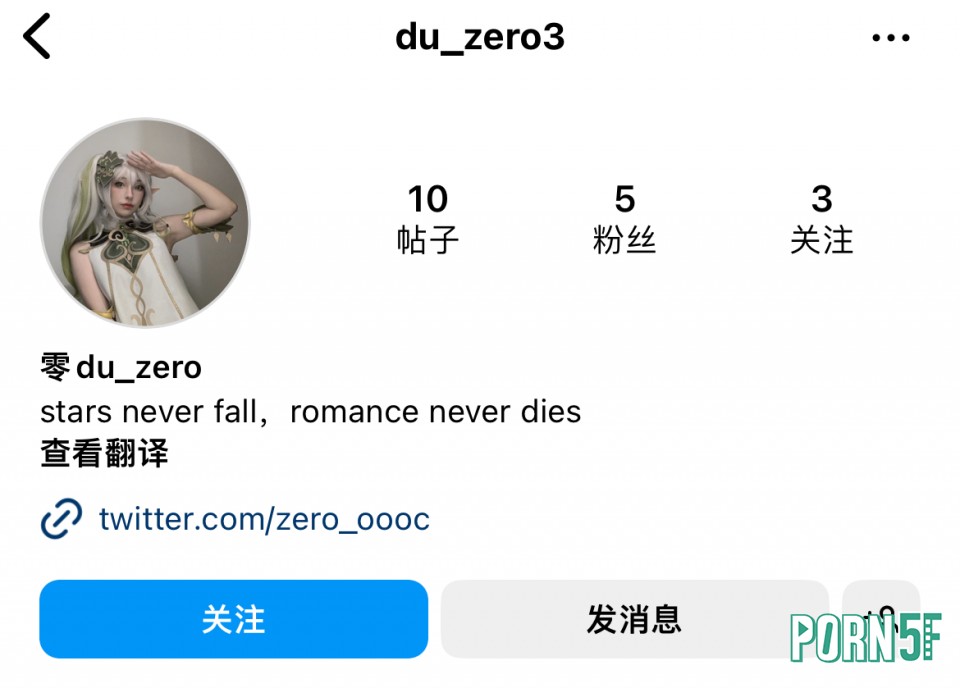Tap the back arrow icon

[37, 37]
